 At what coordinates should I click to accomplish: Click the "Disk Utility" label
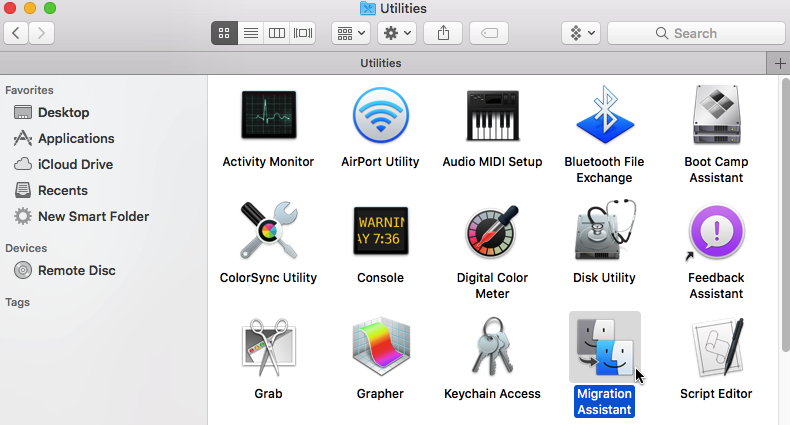tap(605, 278)
